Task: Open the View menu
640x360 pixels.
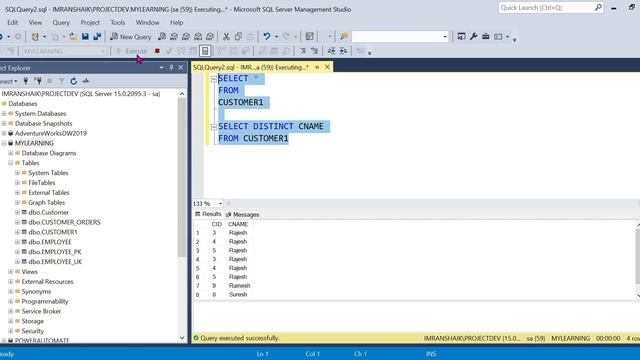Action: [x=35, y=22]
